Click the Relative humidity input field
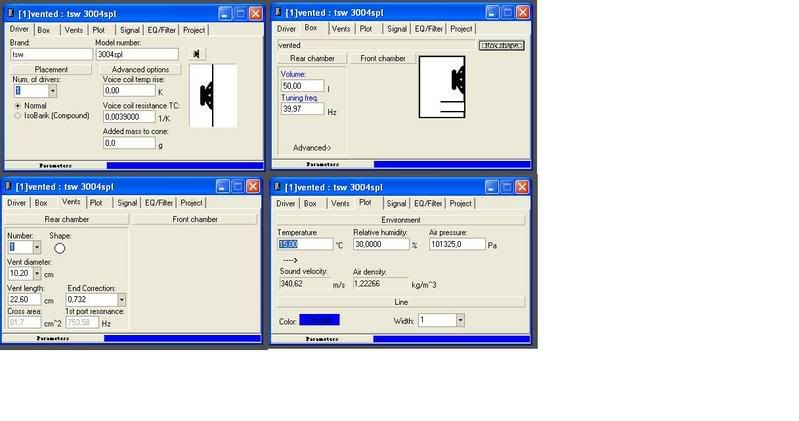Image resolution: width=799 pixels, height=421 pixels. tap(380, 244)
